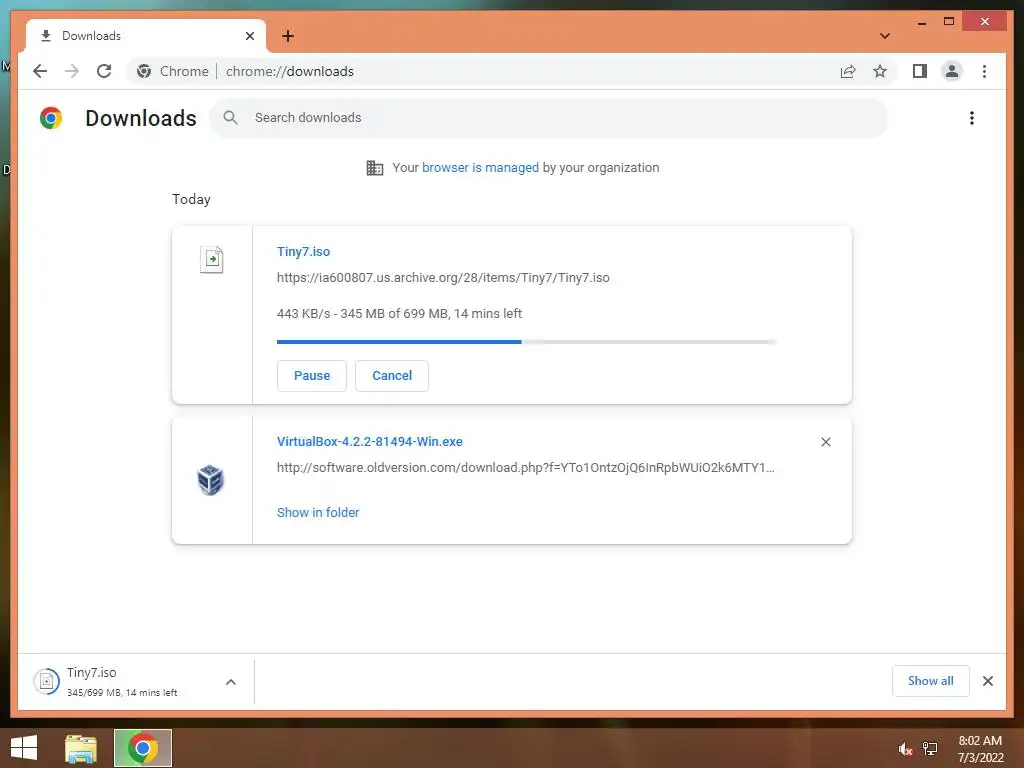Expand Tiny7.iso shelf item options chevron
The image size is (1024, 768).
click(231, 682)
